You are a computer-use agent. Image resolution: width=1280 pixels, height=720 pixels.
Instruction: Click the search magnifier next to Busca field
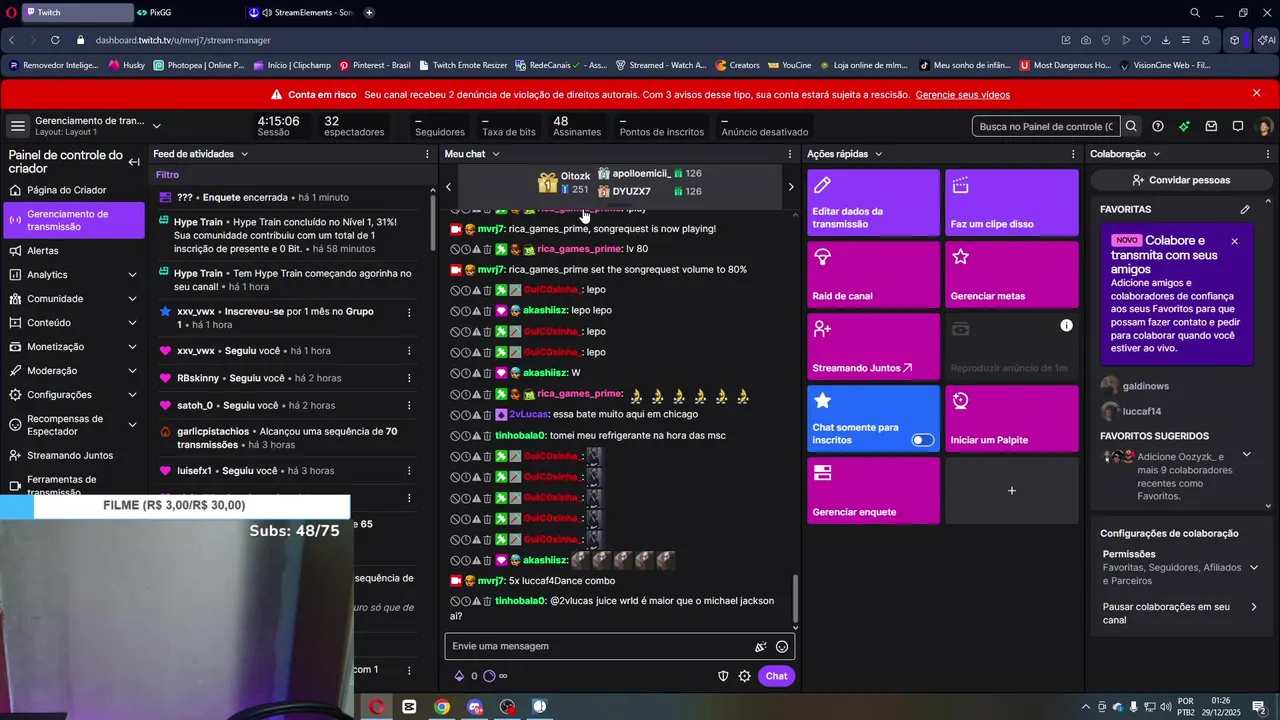(x=1131, y=126)
